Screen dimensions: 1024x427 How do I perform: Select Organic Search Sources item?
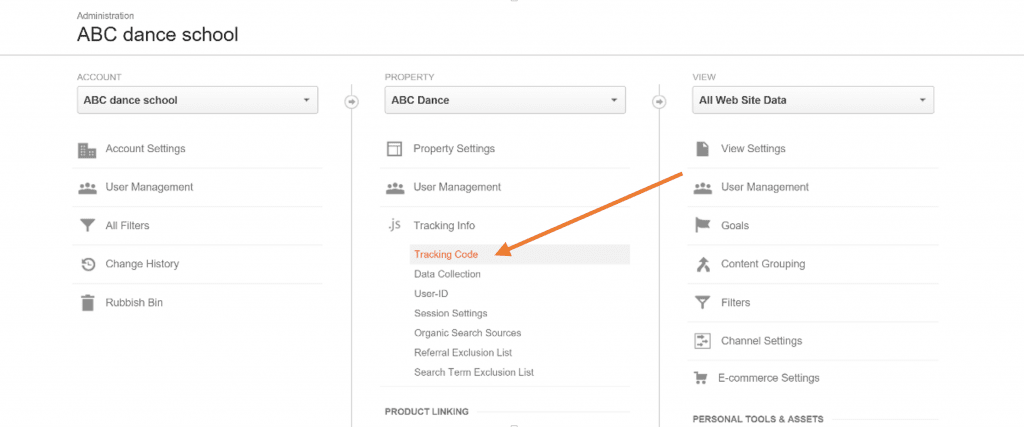[468, 333]
